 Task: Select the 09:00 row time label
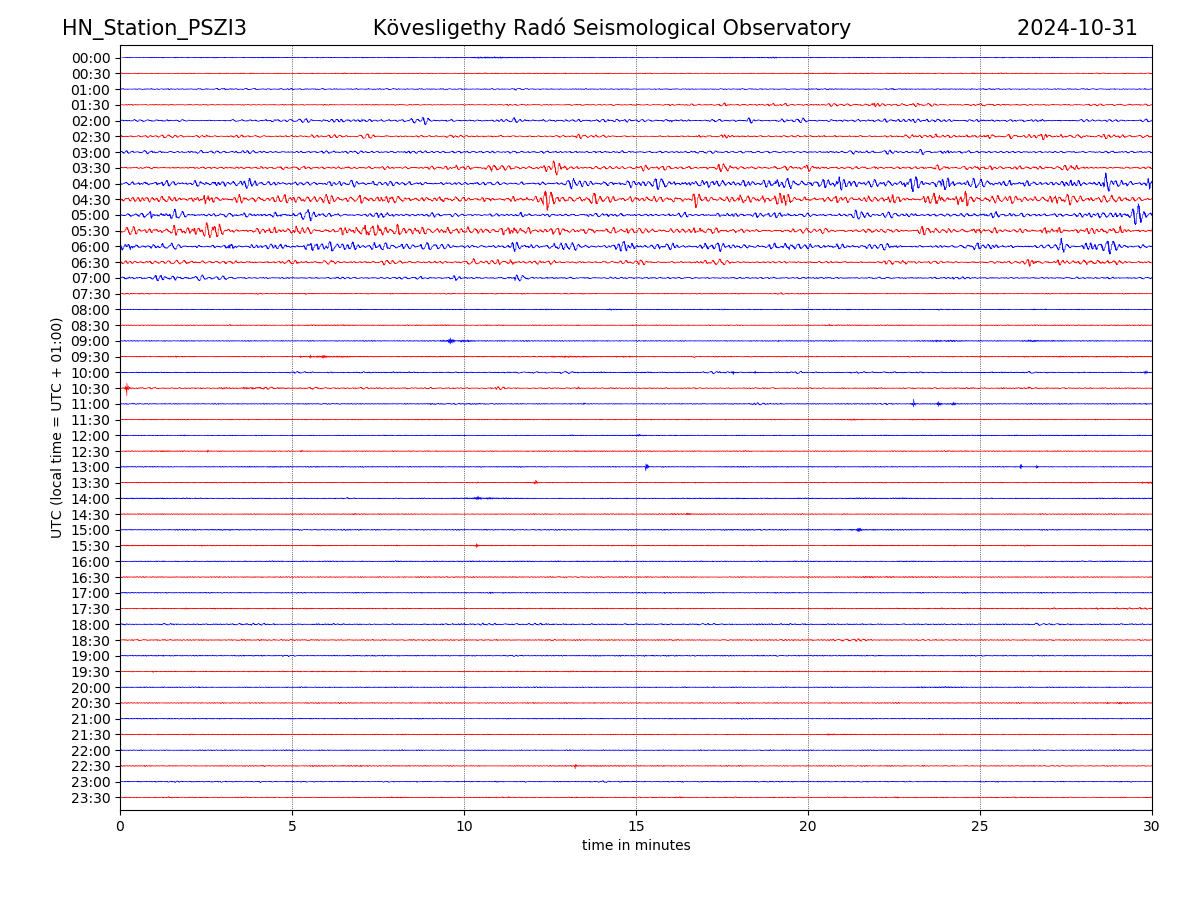pos(91,341)
